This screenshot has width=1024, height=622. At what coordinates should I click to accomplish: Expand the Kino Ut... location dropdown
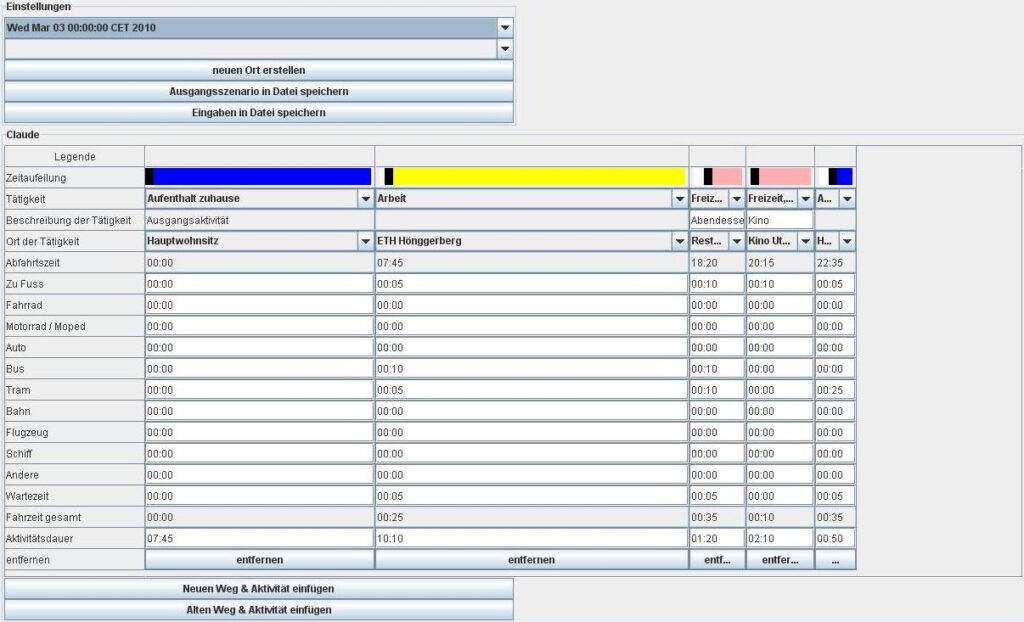click(x=806, y=241)
